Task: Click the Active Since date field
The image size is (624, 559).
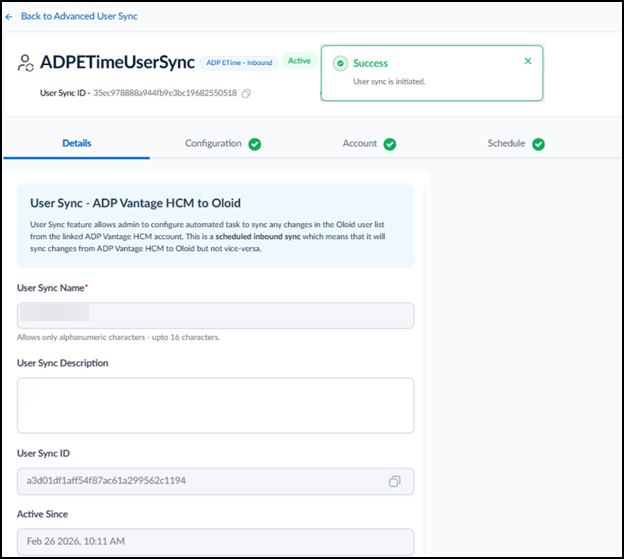Action: tap(215, 541)
